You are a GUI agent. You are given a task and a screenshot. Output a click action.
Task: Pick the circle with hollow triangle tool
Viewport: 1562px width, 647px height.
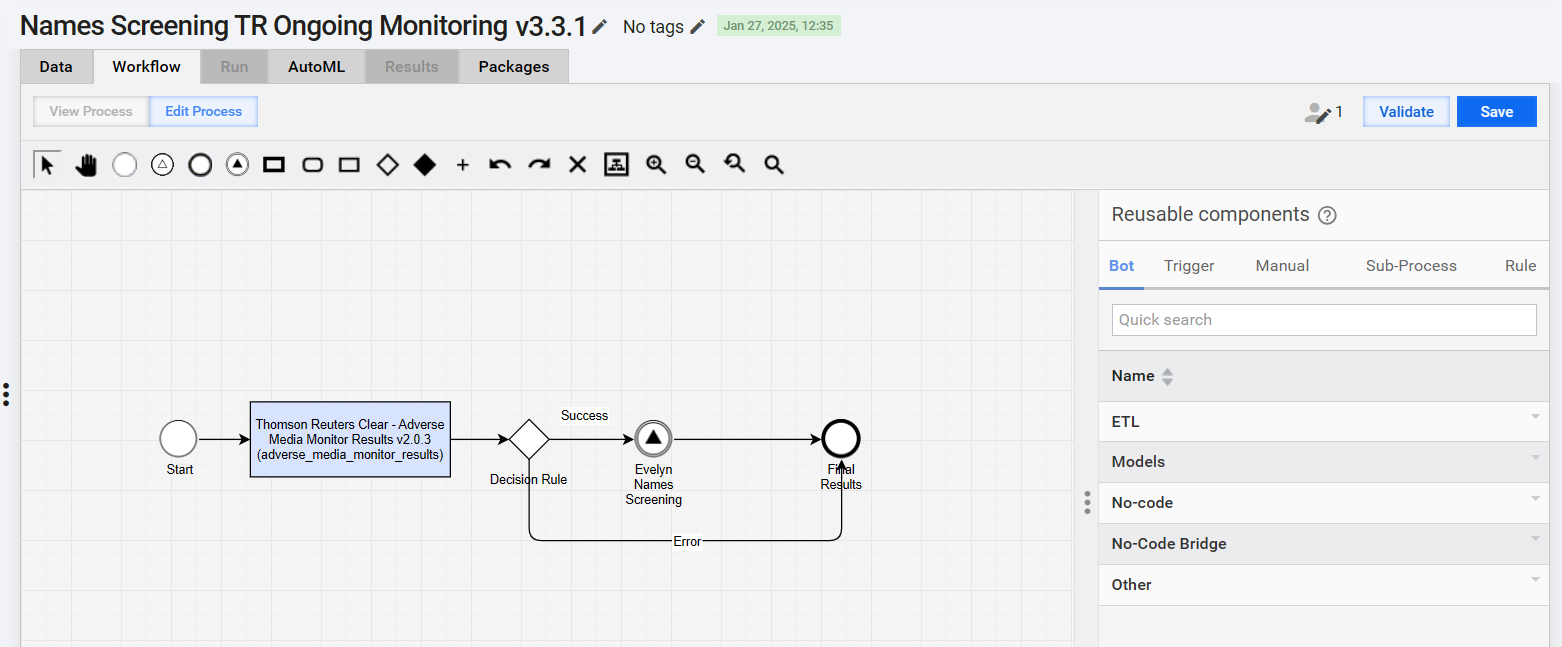click(162, 165)
